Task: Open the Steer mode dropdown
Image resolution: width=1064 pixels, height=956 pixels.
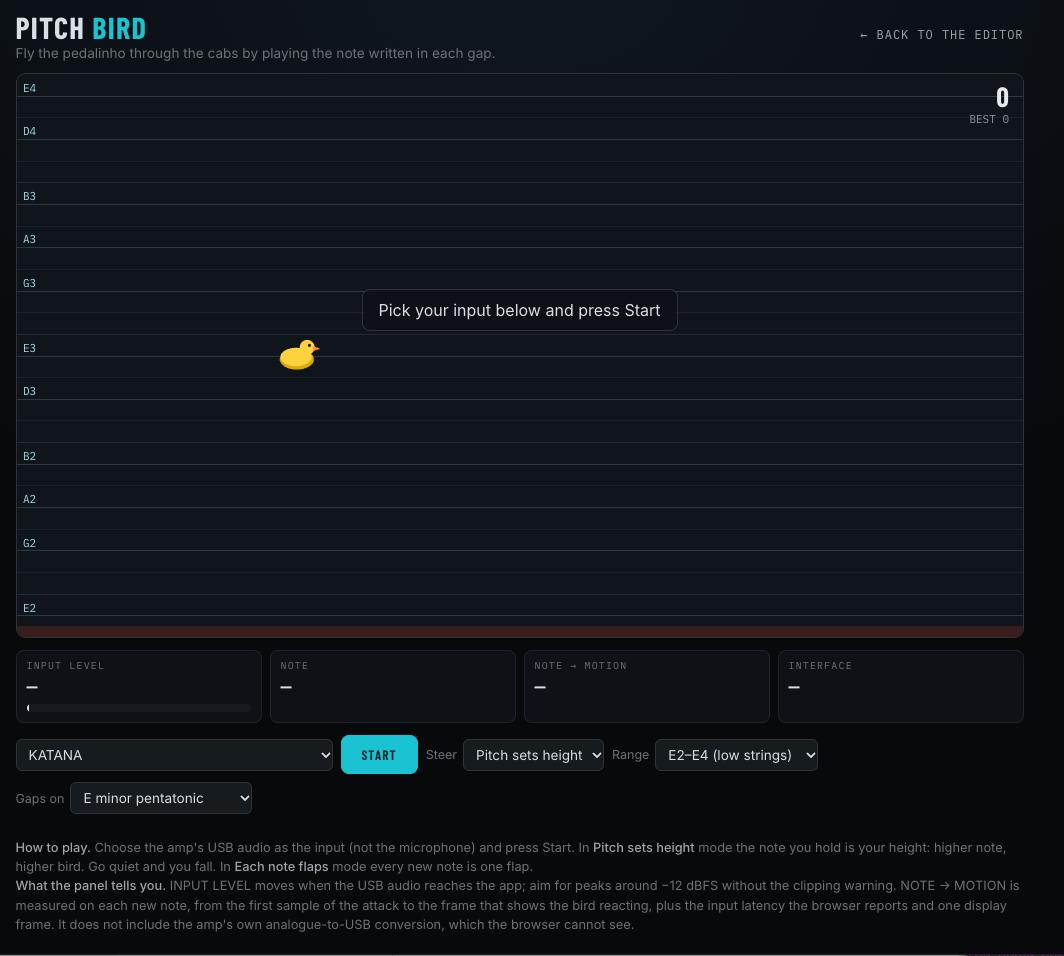Action: 533,755
